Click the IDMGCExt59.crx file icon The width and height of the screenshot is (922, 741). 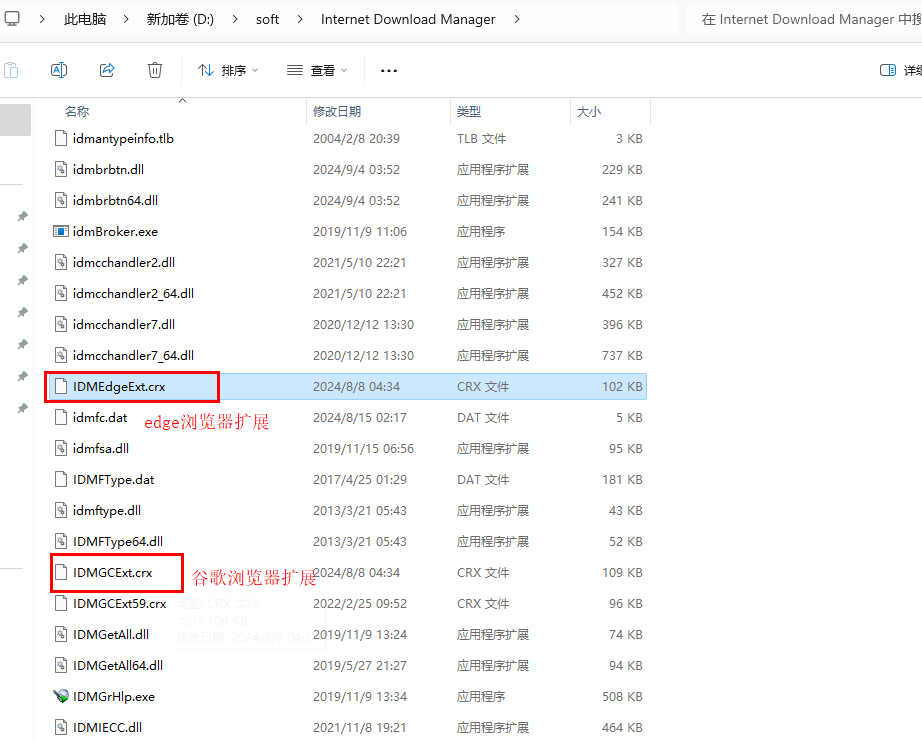click(61, 604)
